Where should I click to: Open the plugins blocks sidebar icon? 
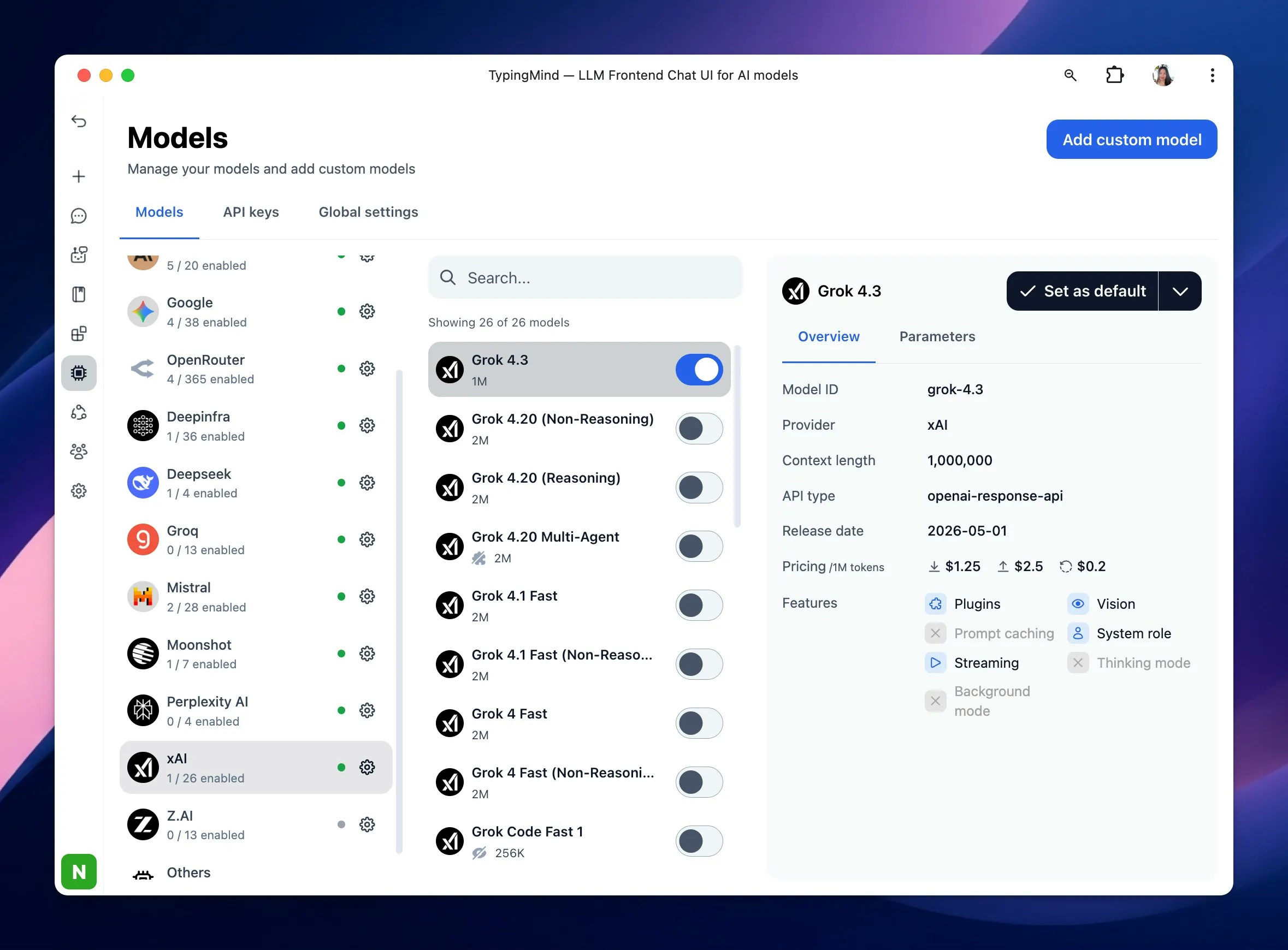79,334
